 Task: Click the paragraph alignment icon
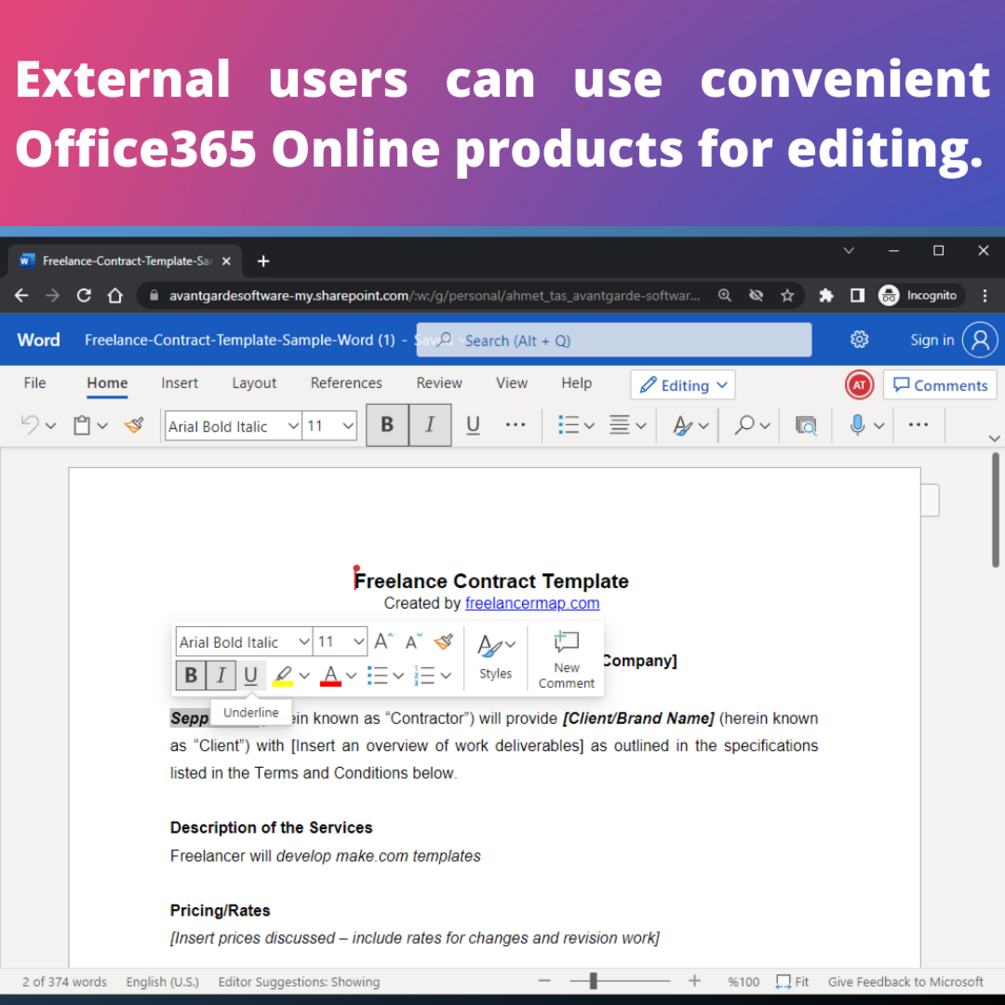pyautogui.click(x=619, y=425)
